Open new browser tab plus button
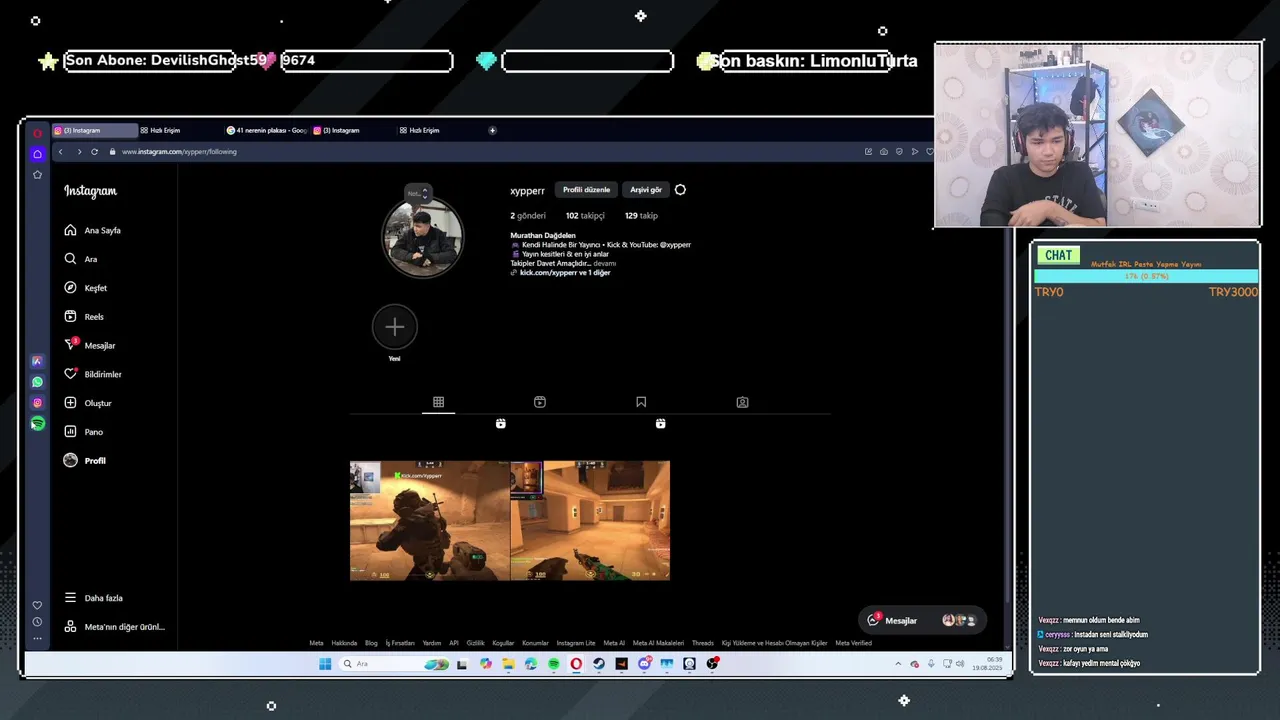The image size is (1280, 720). coord(492,130)
